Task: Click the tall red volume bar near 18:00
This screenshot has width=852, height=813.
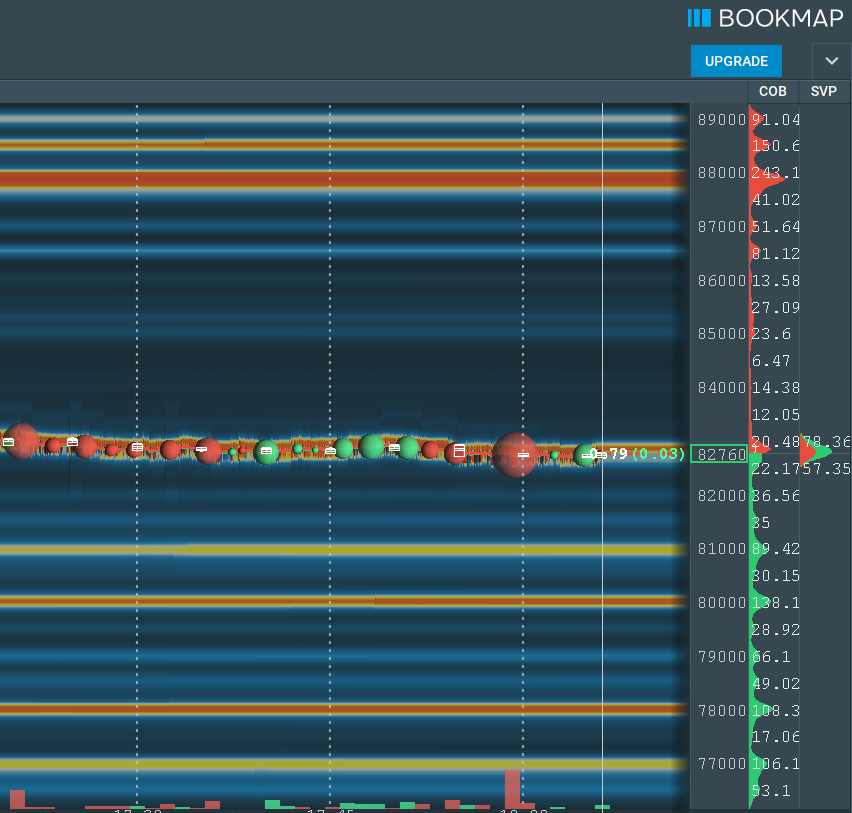Action: (512, 790)
